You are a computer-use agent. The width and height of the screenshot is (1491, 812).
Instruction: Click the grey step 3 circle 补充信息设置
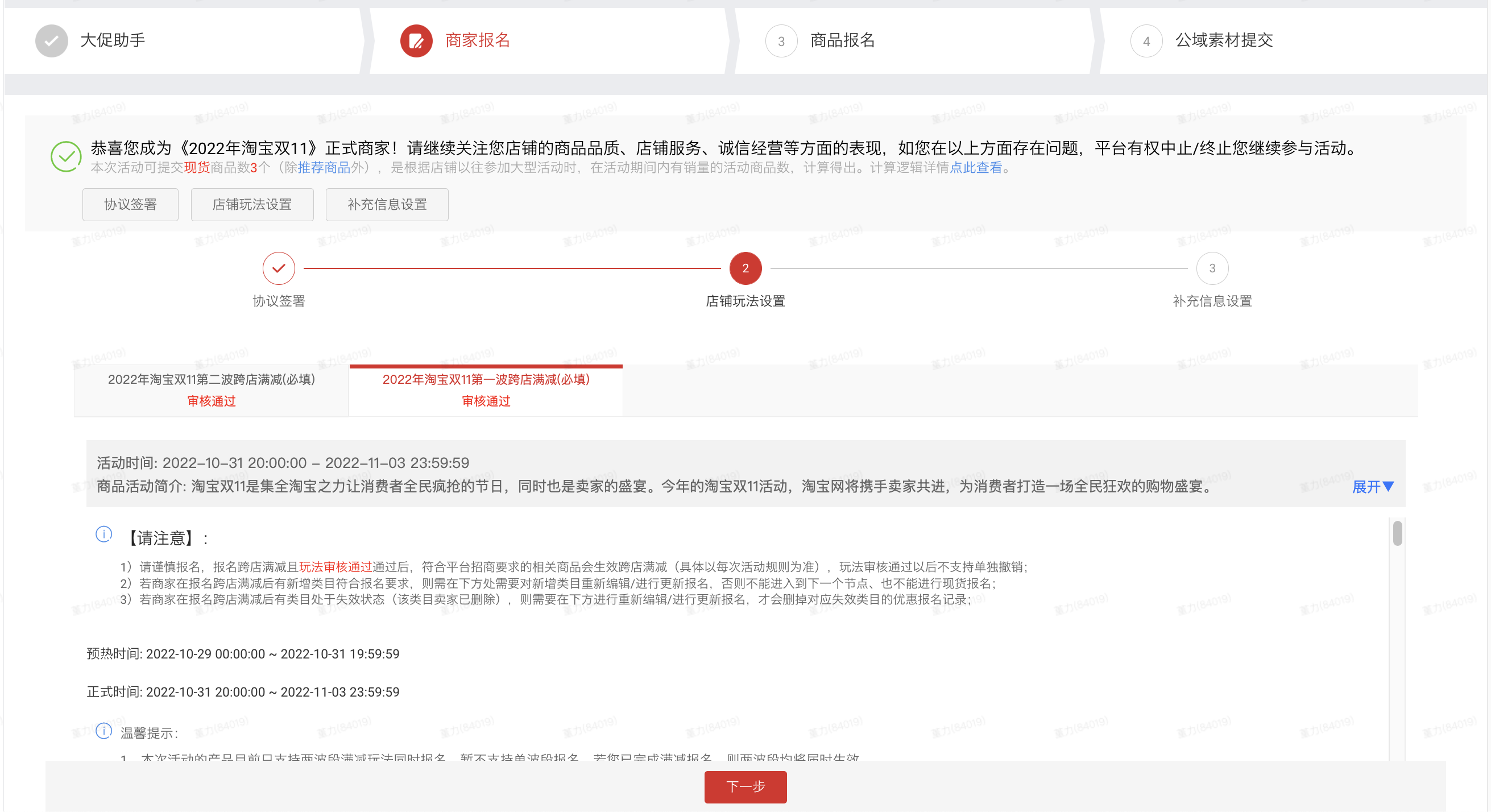tap(1212, 268)
